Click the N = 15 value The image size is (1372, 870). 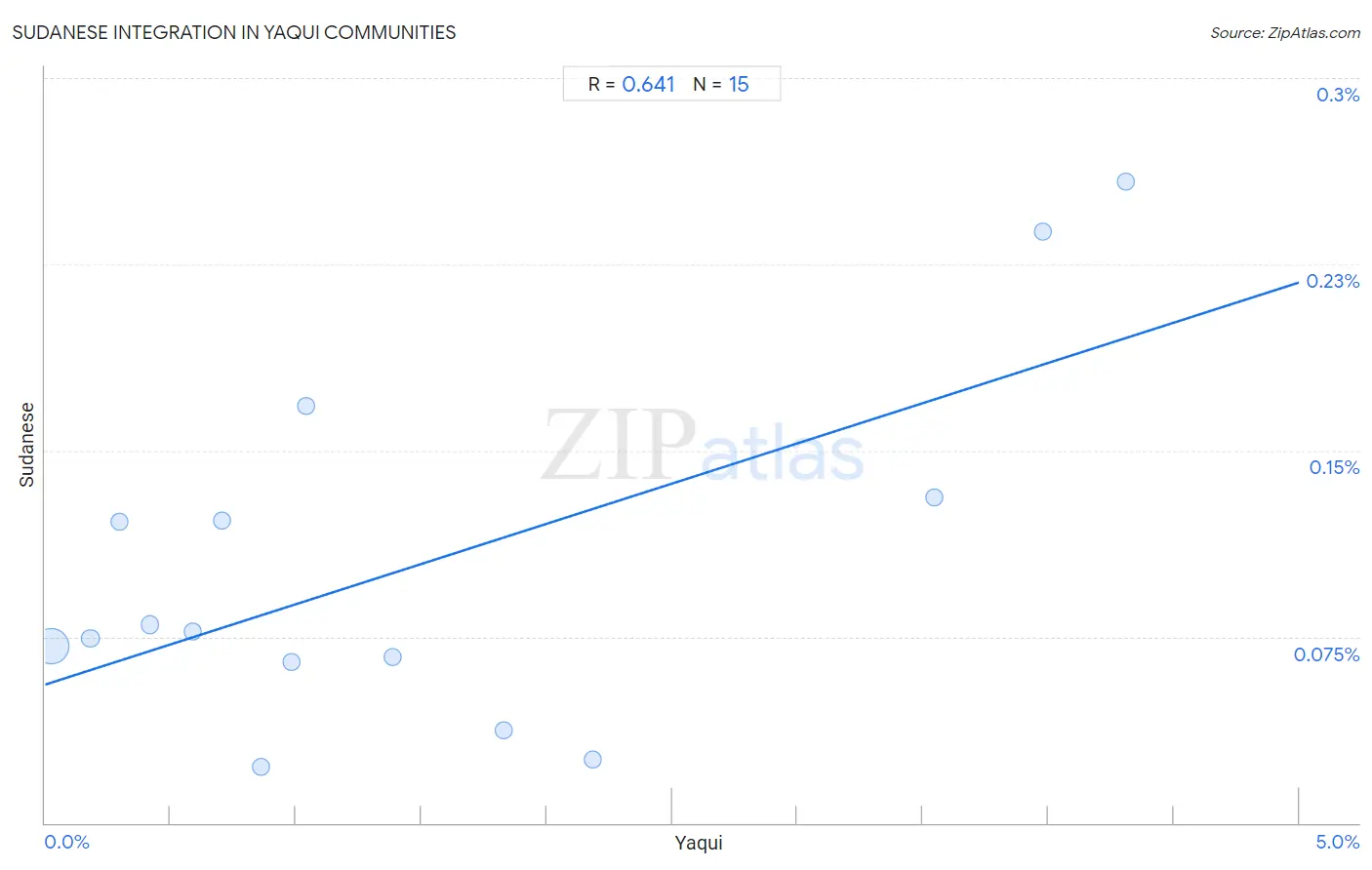(x=721, y=85)
